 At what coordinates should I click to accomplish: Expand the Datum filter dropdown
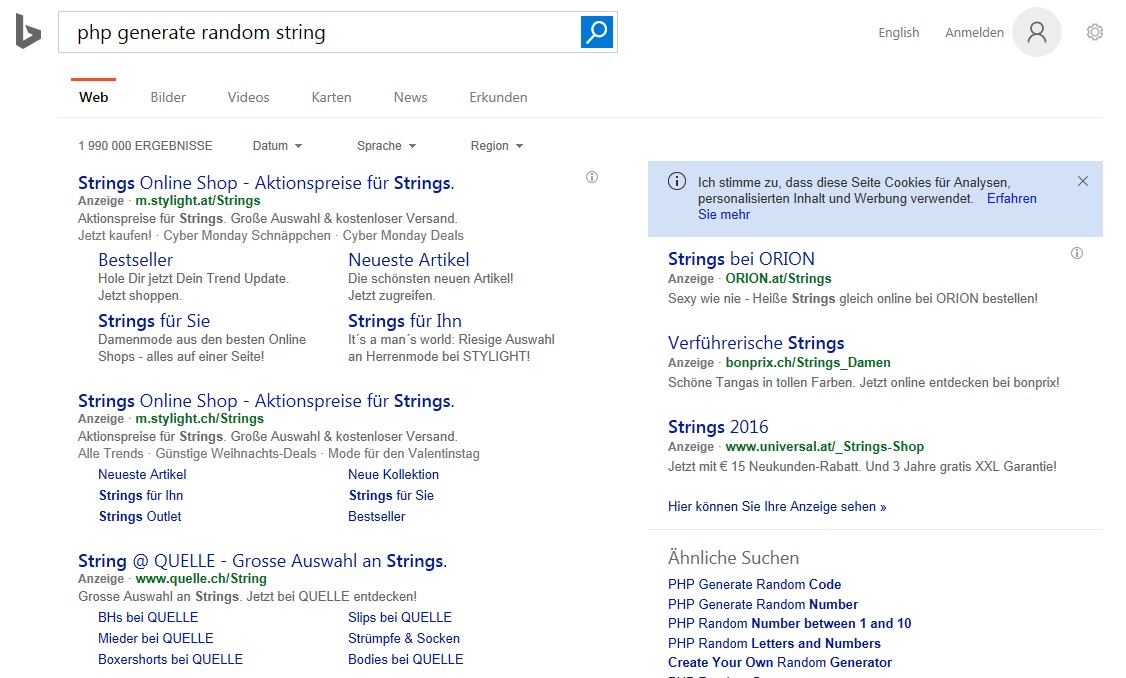click(277, 146)
